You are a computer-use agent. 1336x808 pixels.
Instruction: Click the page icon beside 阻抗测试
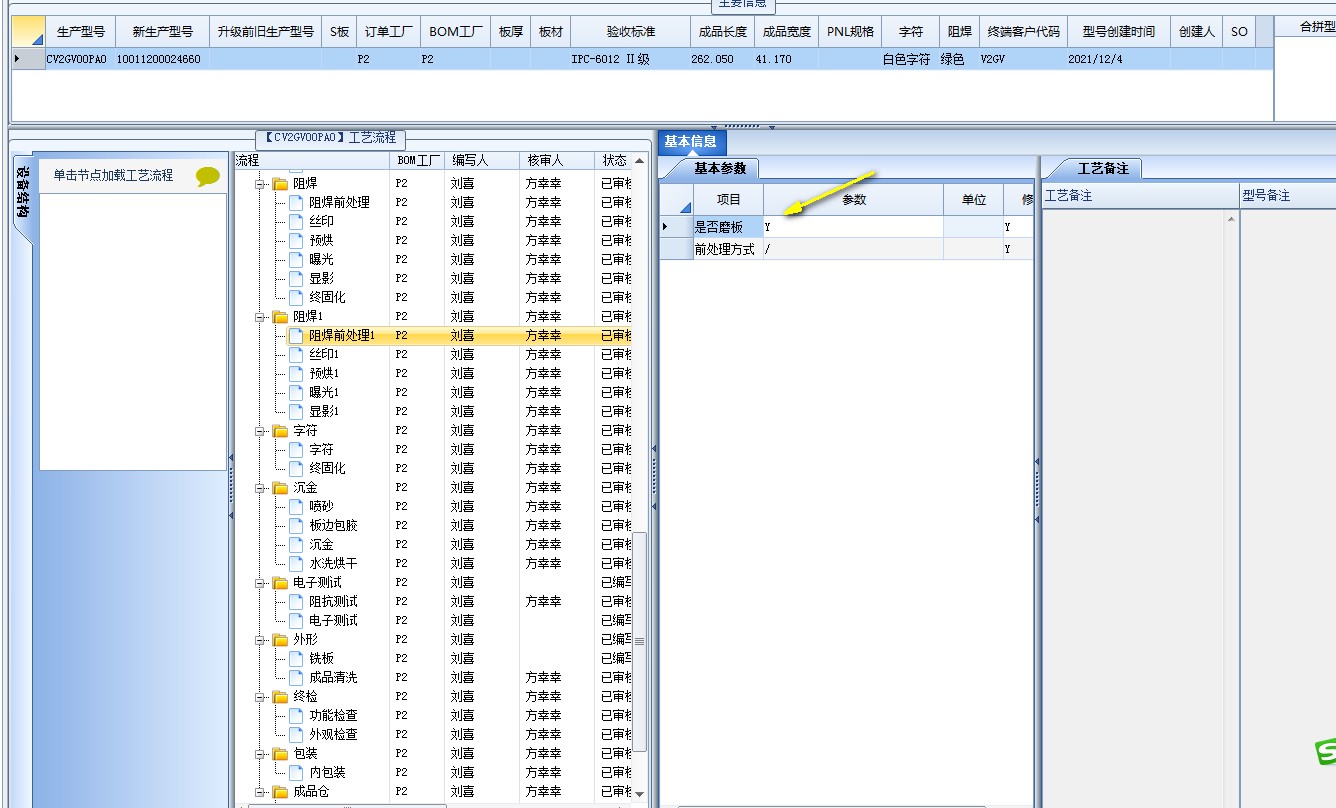click(x=296, y=601)
